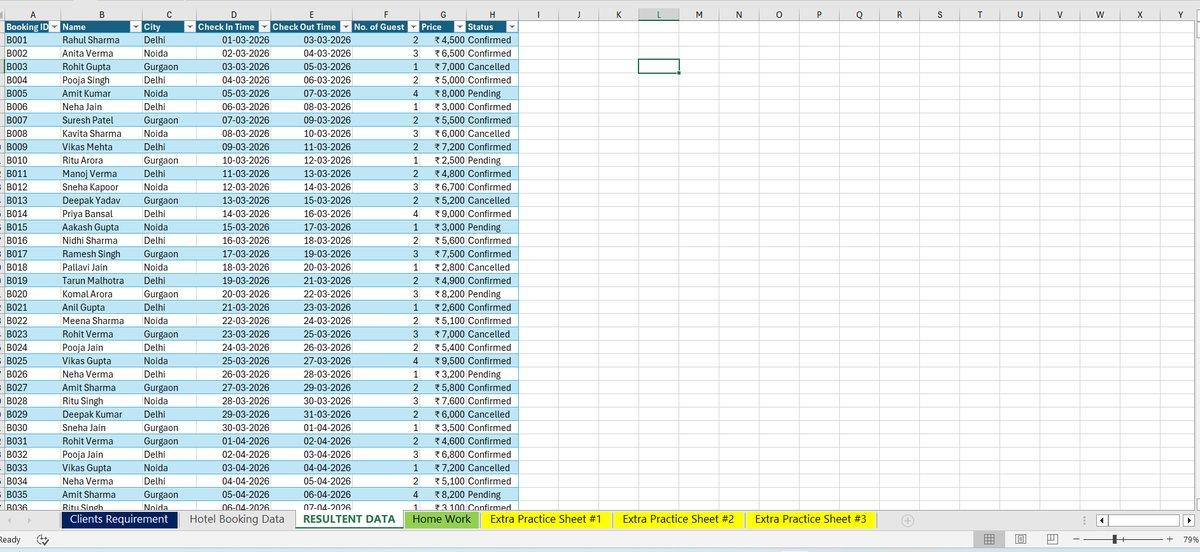The image size is (1200, 552).
Task: Select booking ID B034 cell
Action: (31, 481)
